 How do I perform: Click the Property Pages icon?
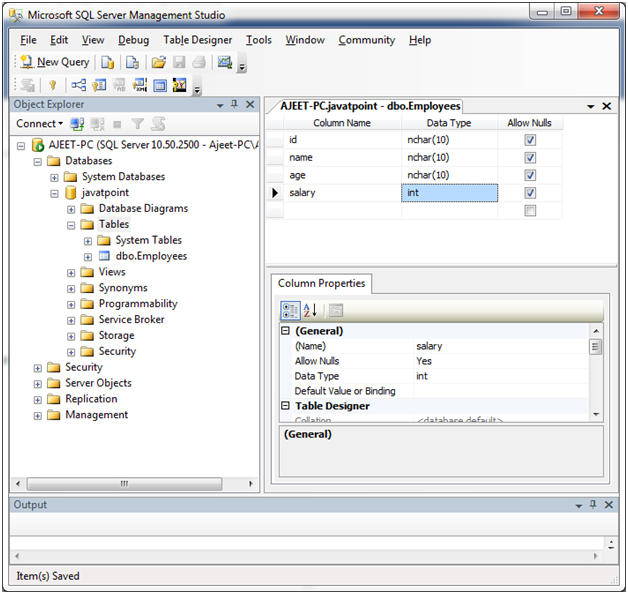[x=336, y=310]
